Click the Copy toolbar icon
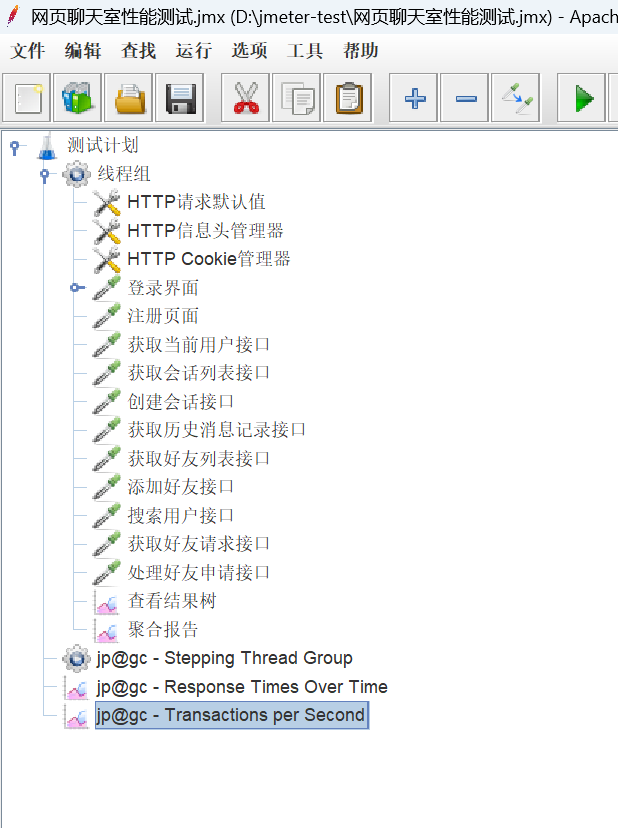Screen dimensions: 618x828 (297, 98)
